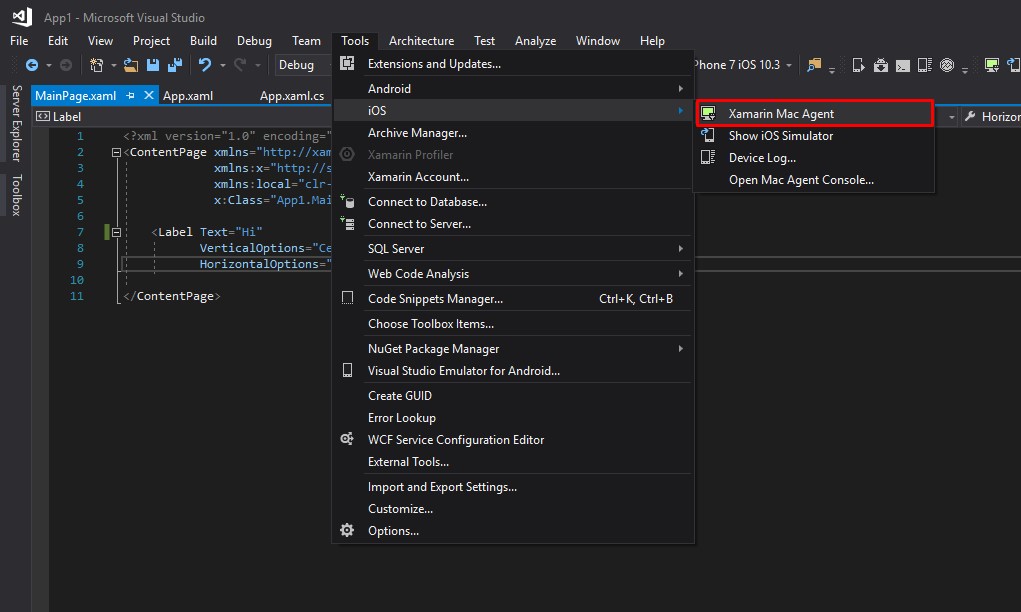The height and width of the screenshot is (612, 1021).
Task: Click the device run icon in toolbar
Action: (858, 64)
